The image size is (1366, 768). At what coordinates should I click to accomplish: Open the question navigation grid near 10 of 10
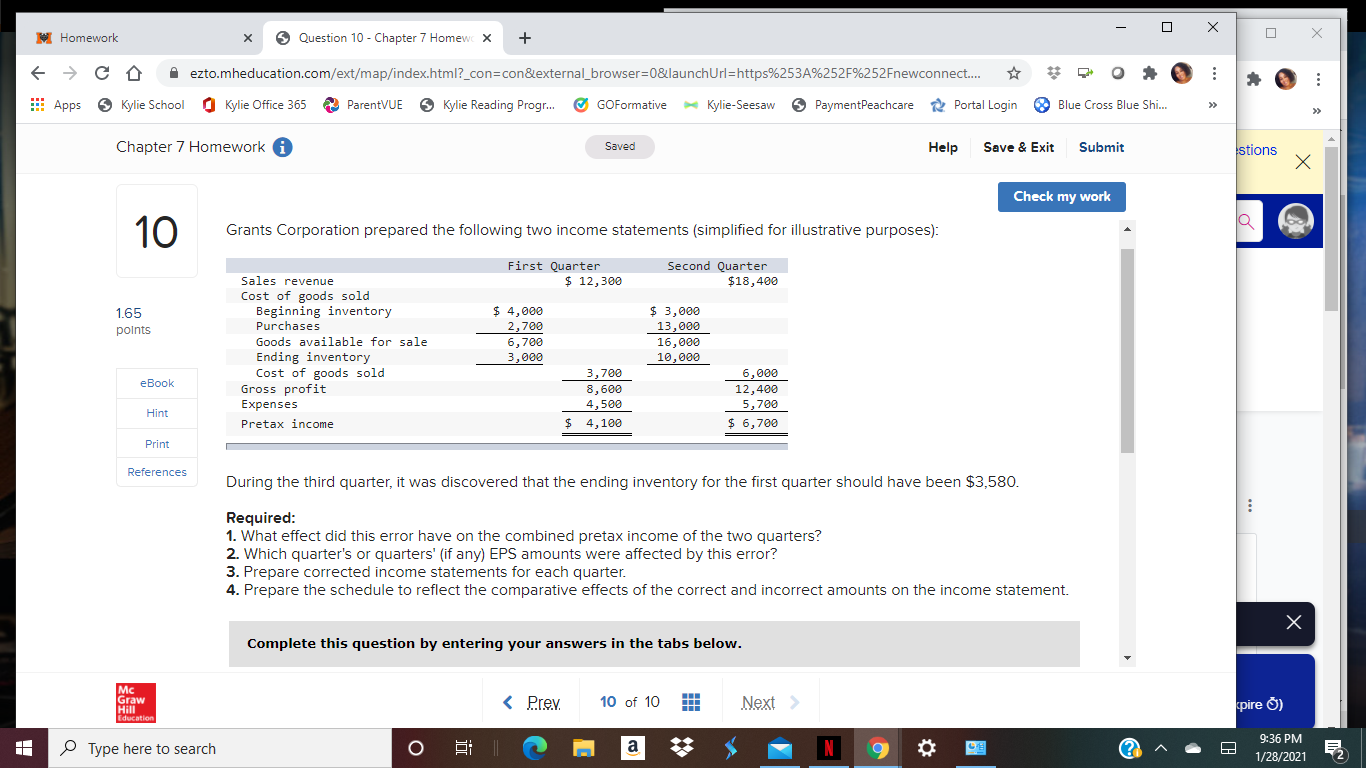click(691, 701)
